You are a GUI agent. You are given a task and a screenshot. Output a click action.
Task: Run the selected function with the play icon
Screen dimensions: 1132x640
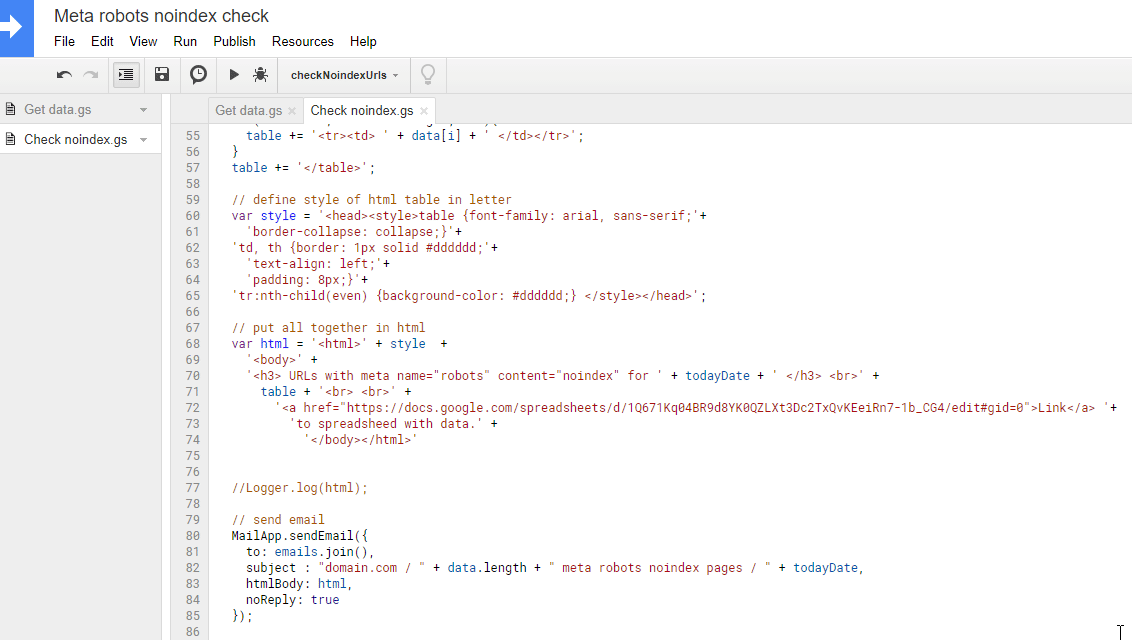(x=234, y=74)
